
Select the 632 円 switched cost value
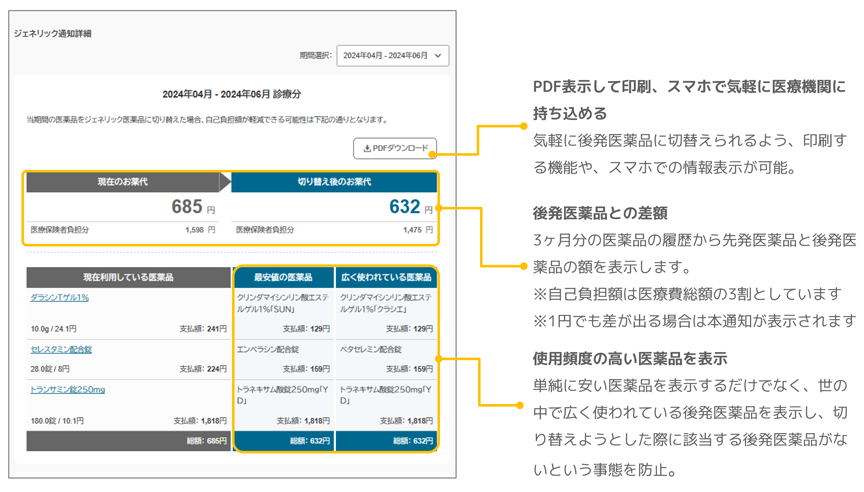(x=411, y=207)
